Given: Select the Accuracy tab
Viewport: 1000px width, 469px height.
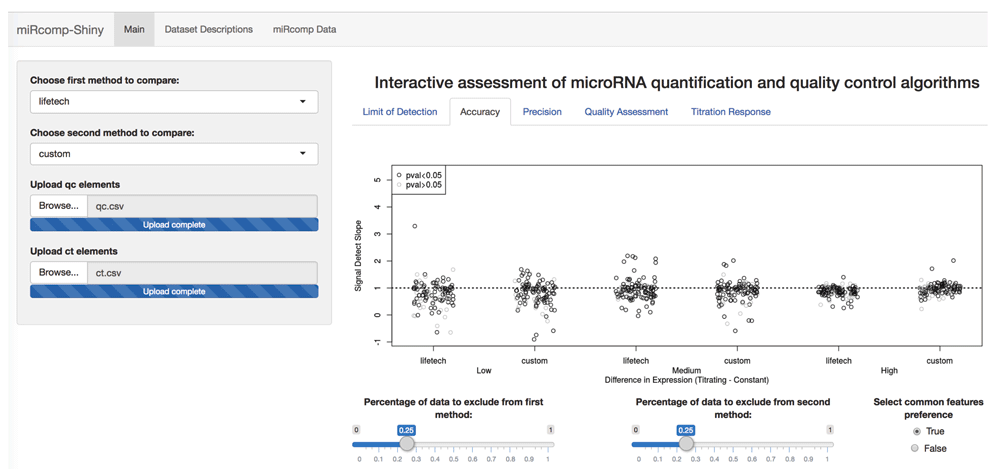Looking at the screenshot, I should coord(480,112).
